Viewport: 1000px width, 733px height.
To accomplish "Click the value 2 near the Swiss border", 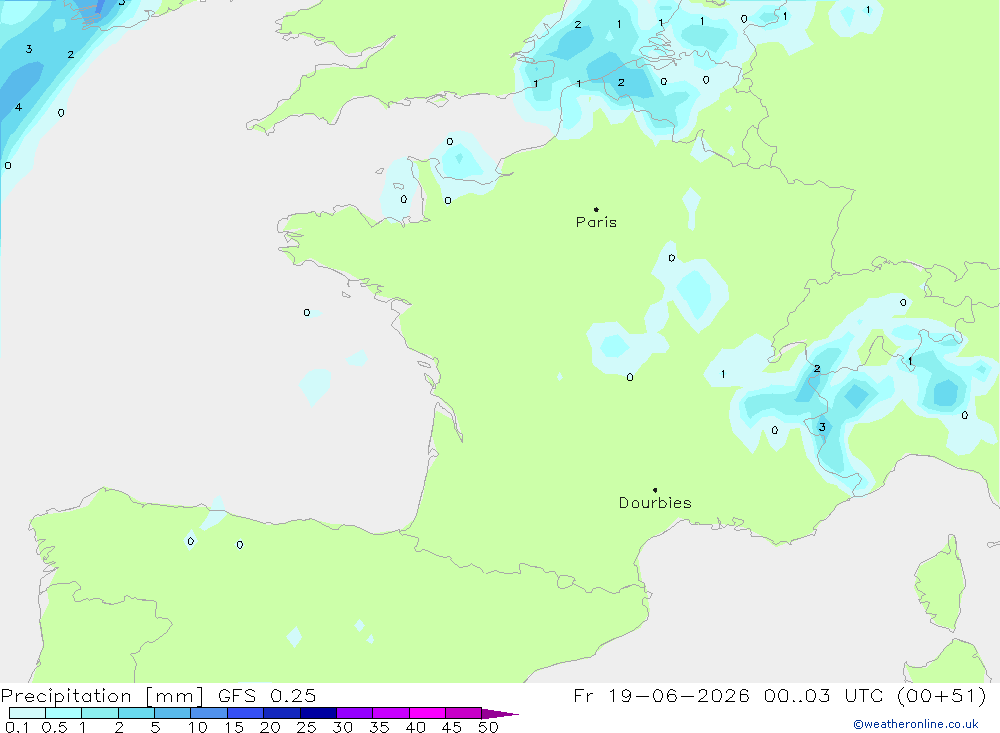I will 817,369.
